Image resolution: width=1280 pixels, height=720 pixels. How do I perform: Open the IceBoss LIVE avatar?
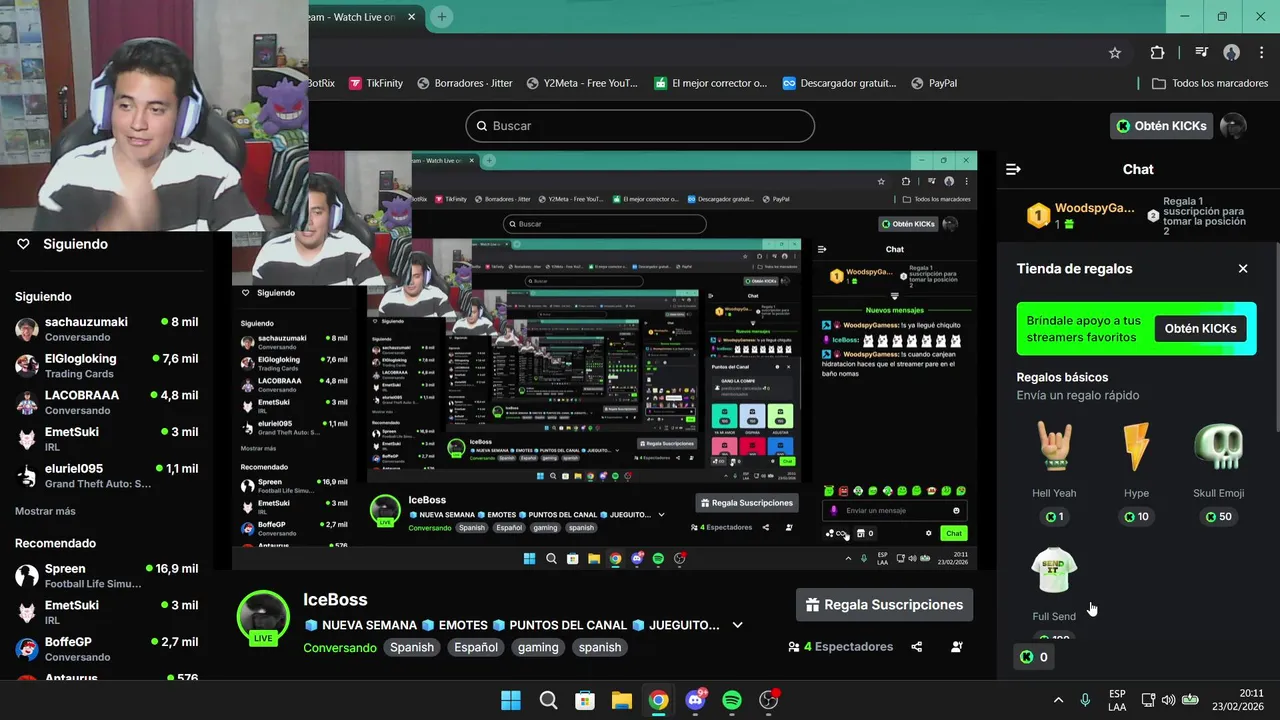(x=263, y=617)
